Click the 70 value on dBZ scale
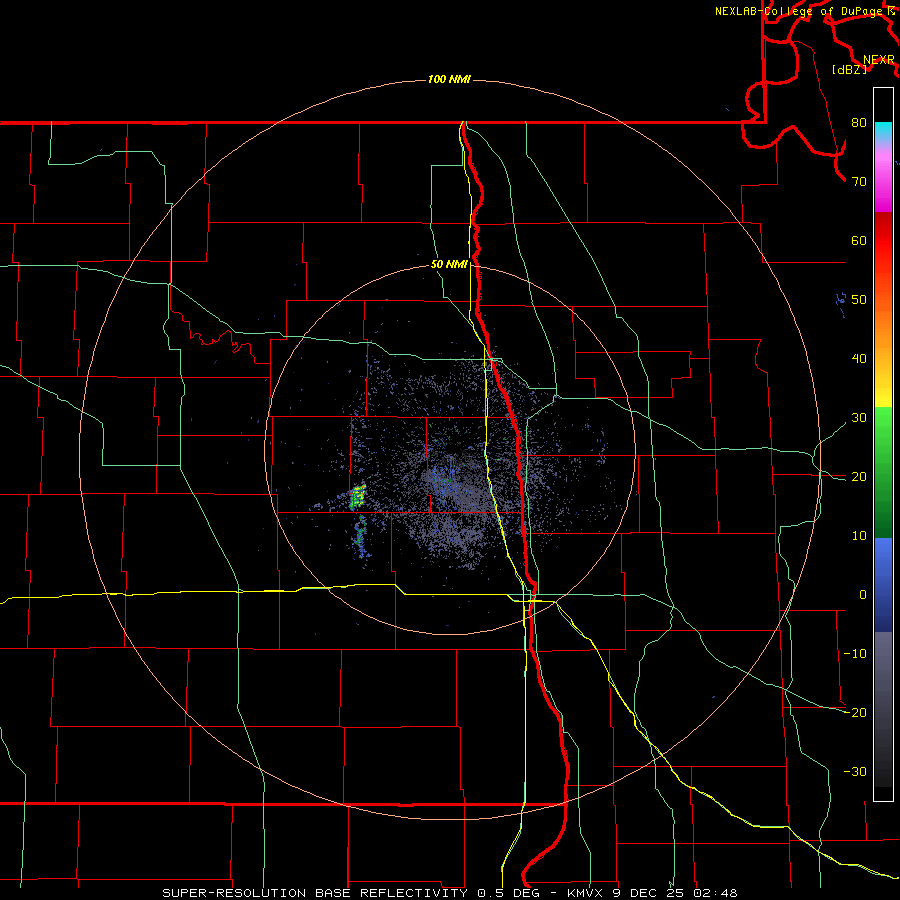 click(859, 181)
